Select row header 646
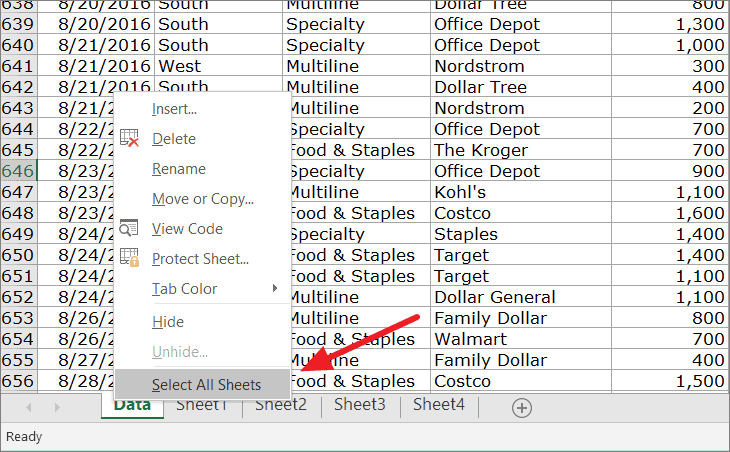 pyautogui.click(x=19, y=171)
